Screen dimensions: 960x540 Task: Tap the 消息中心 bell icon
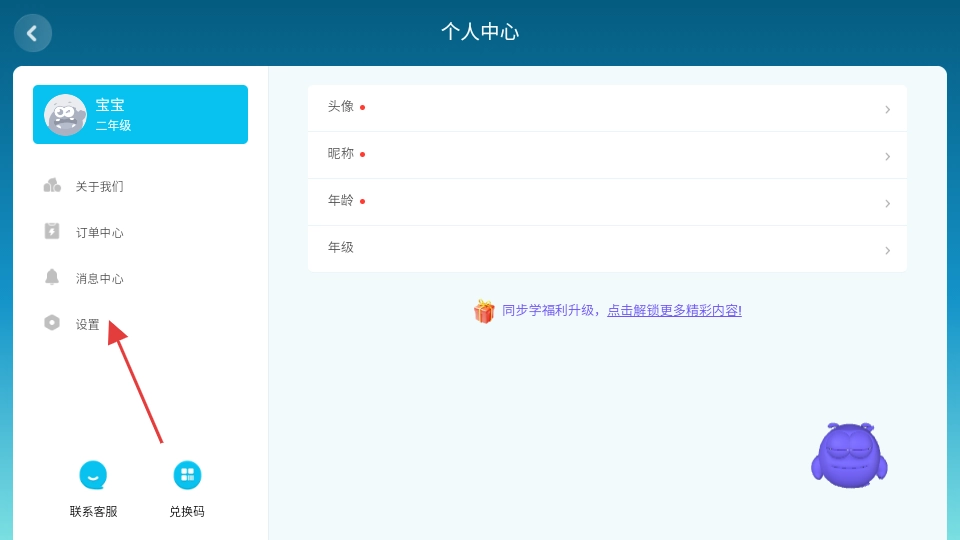[52, 278]
